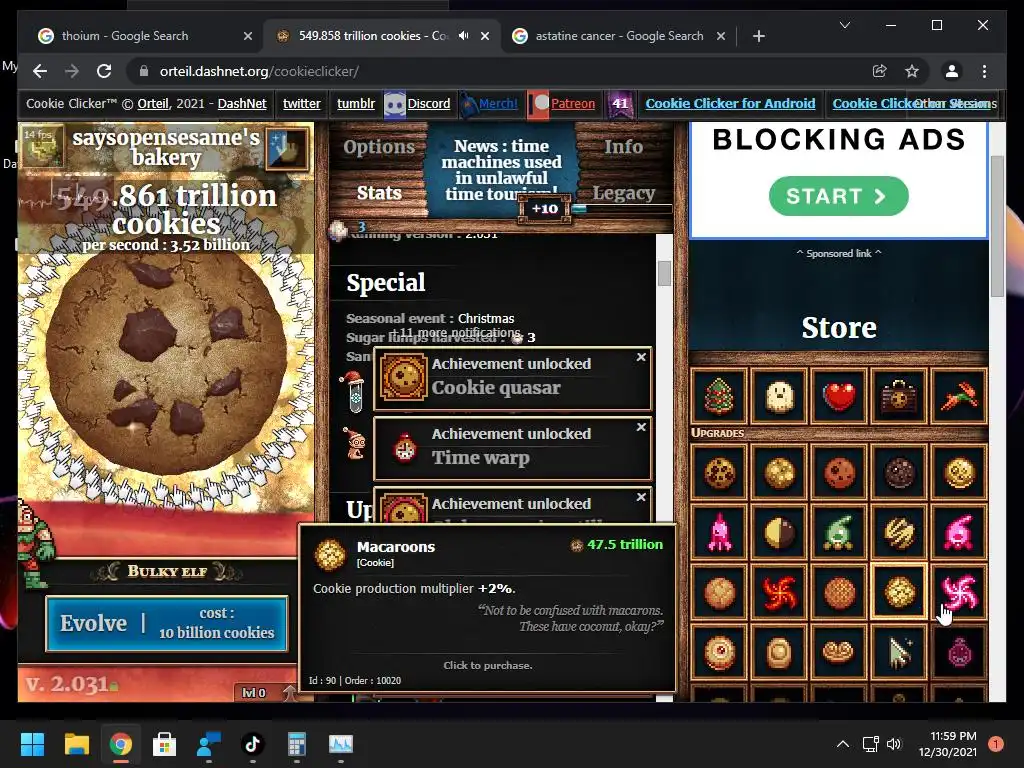This screenshot has width=1024, height=768.
Task: Click the page vertical scrollbar thumb
Action: point(997,226)
